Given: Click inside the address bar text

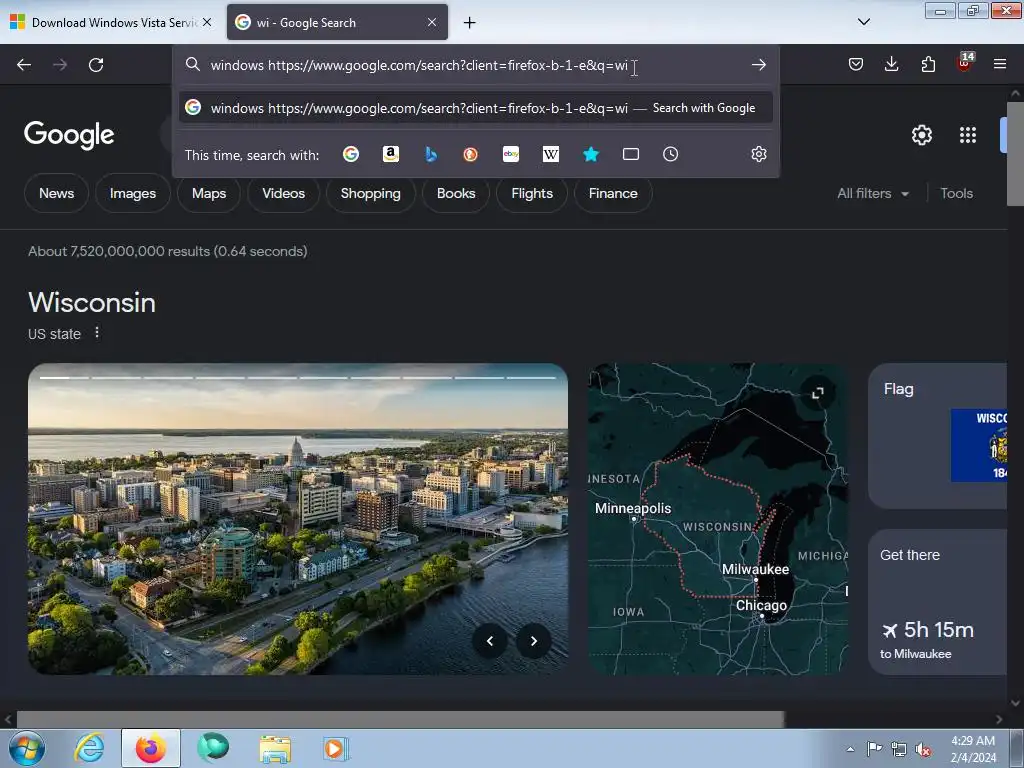Looking at the screenshot, I should click(x=419, y=65).
